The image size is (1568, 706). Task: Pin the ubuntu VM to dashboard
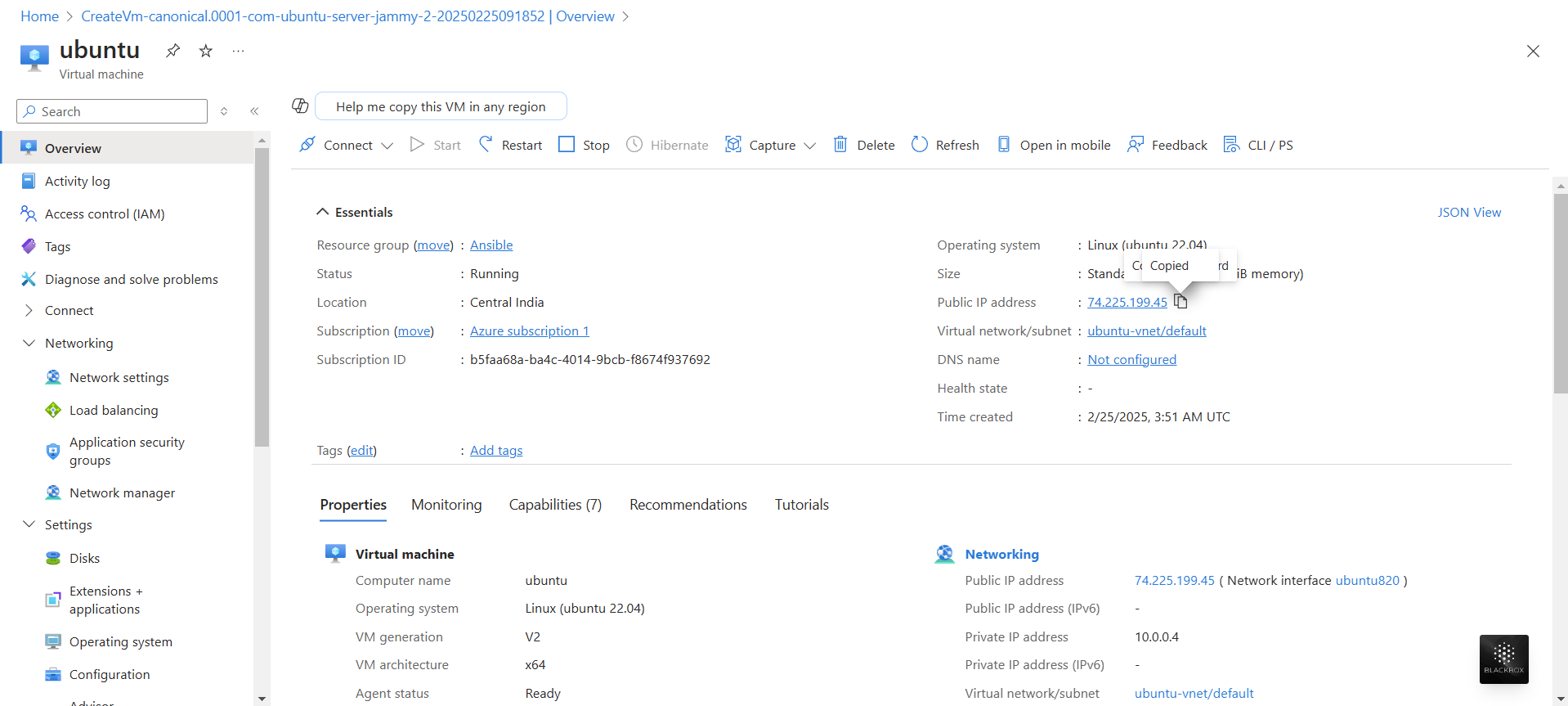coord(172,51)
